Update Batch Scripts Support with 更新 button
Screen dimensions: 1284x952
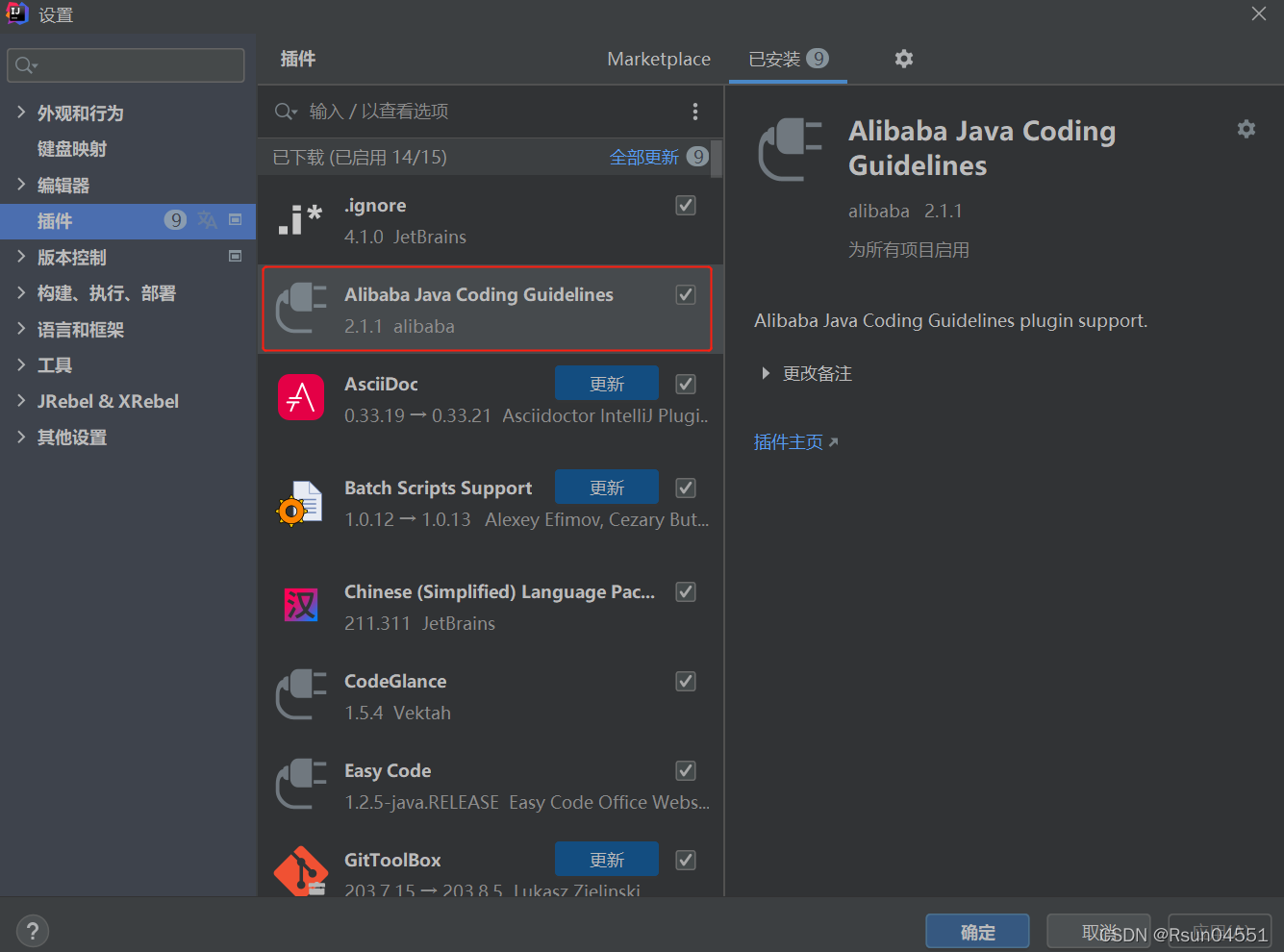(x=607, y=488)
